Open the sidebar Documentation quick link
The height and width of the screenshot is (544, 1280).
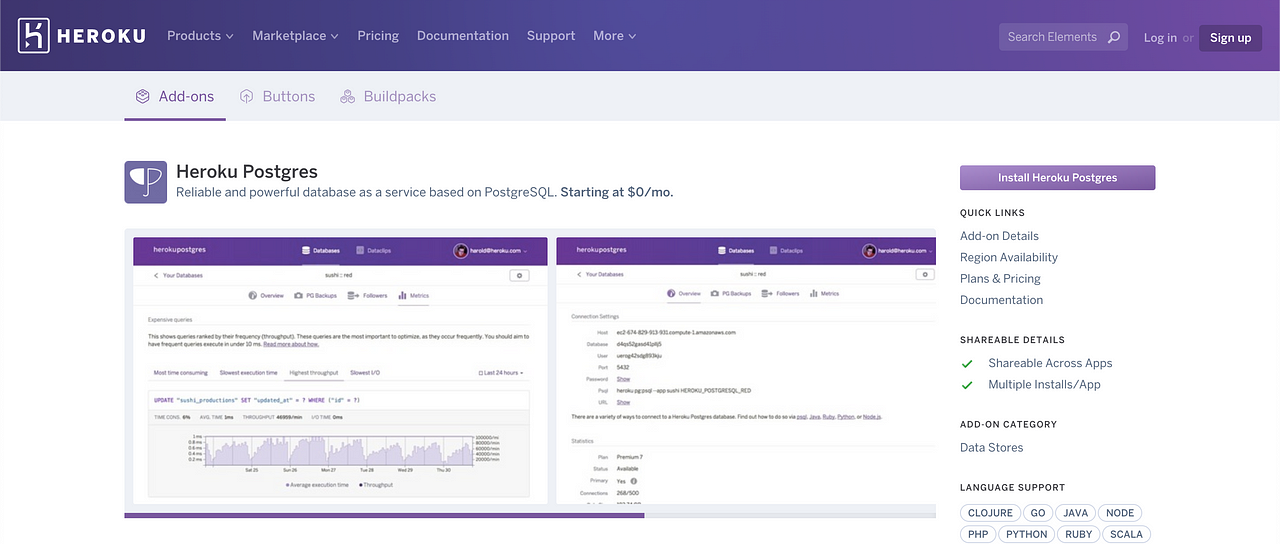[x=1001, y=300]
